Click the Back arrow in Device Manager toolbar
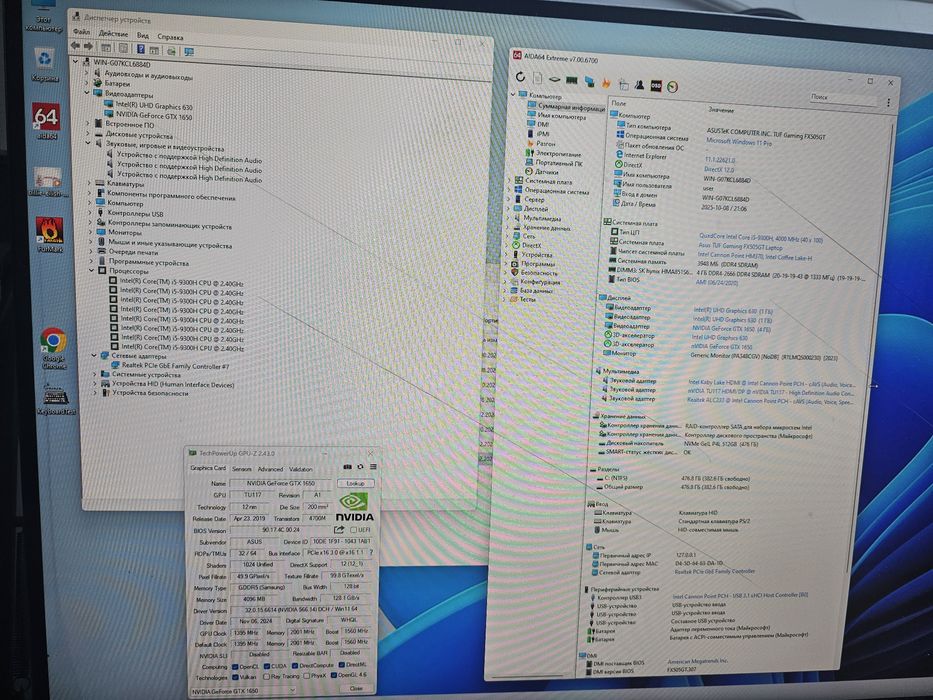The image size is (933, 700). [75, 45]
